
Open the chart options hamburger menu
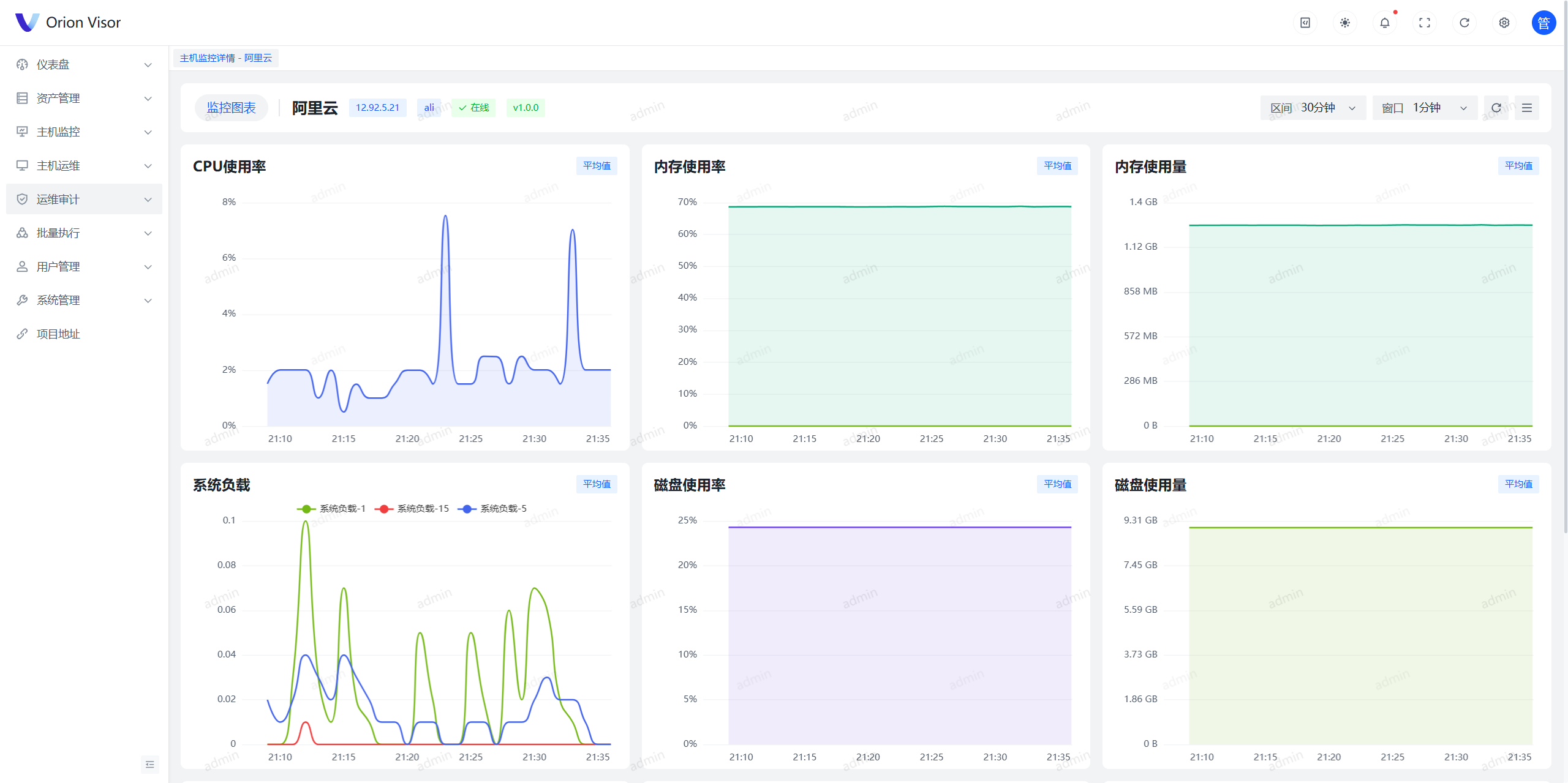coord(1526,108)
